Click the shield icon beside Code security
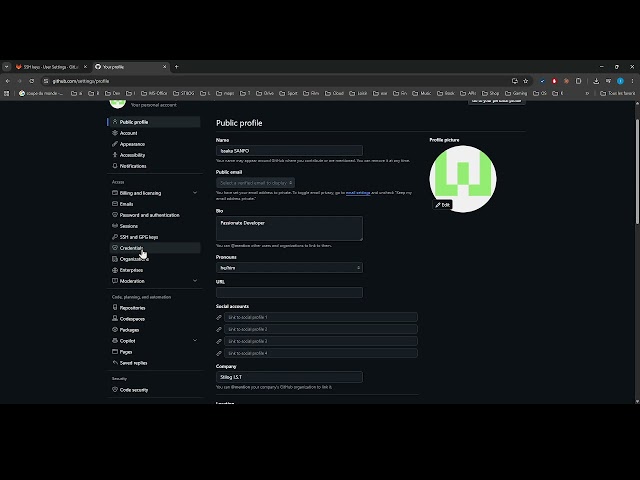Screen dimensions: 640x480 [x=115, y=389]
